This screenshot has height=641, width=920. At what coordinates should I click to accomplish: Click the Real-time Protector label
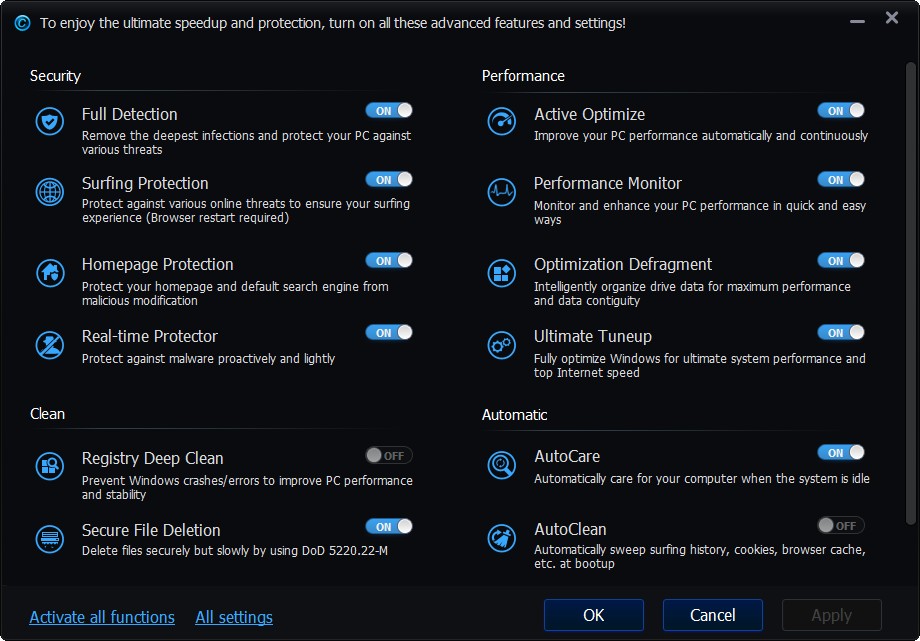pyautogui.click(x=150, y=336)
